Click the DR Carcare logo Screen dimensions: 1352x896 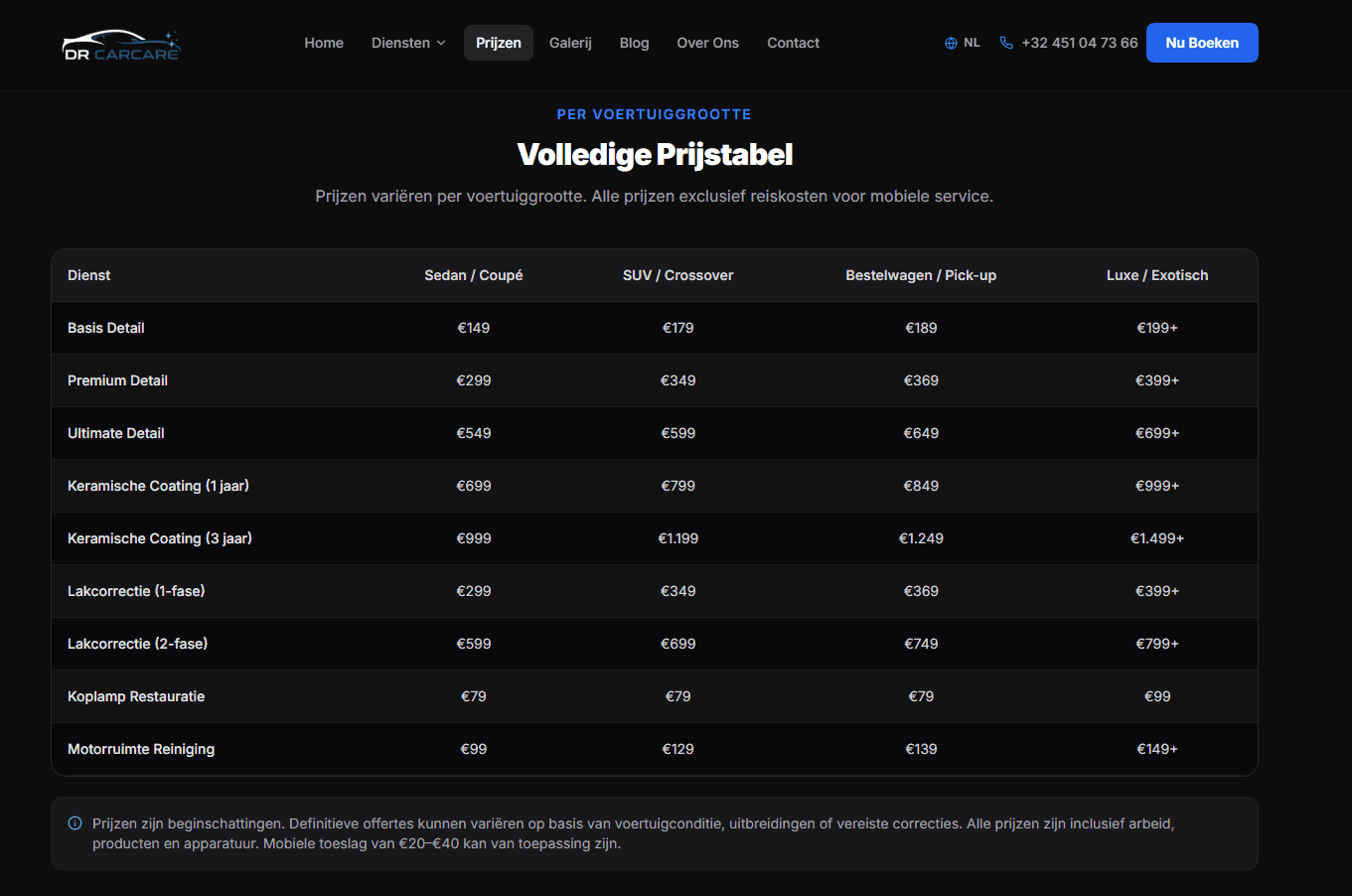point(121,45)
